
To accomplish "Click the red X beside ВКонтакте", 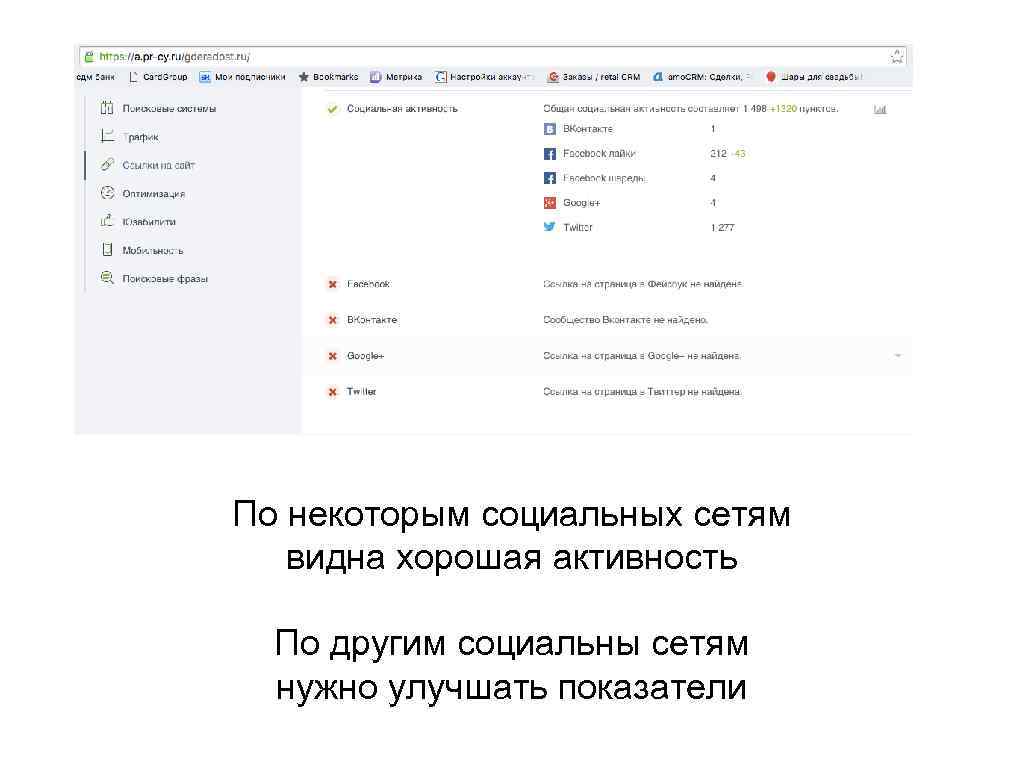I will (x=332, y=320).
